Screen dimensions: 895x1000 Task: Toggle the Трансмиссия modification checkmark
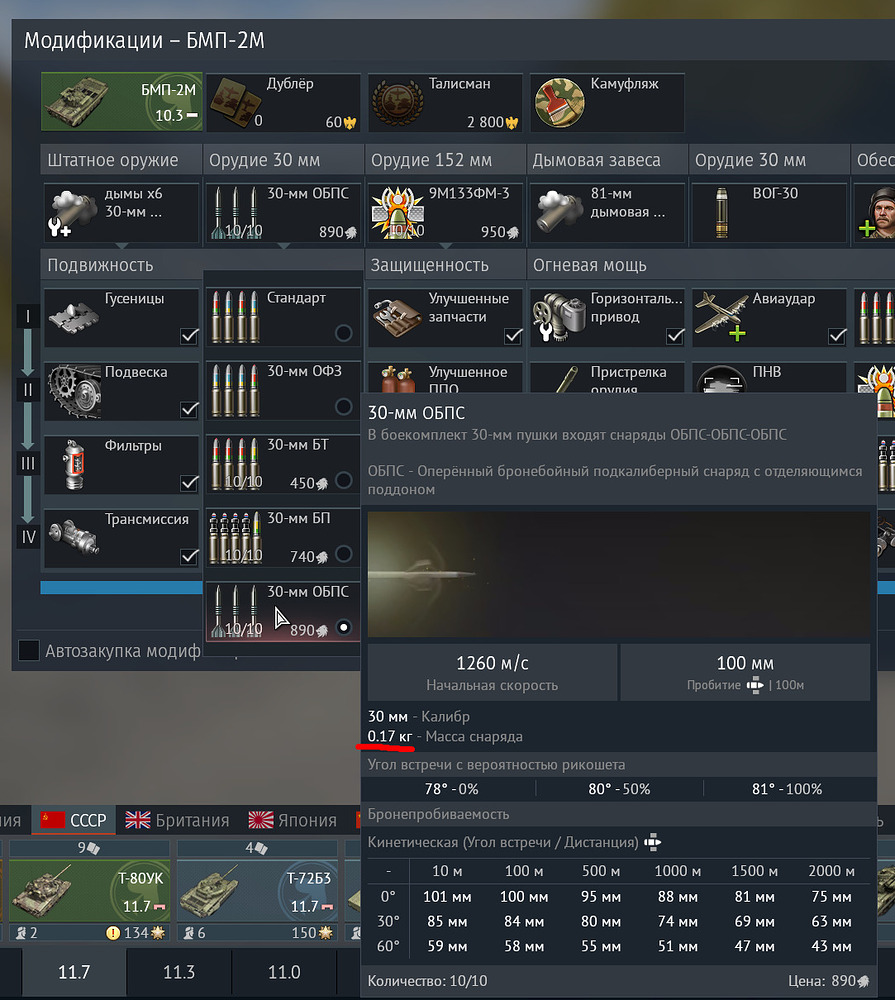point(189,556)
